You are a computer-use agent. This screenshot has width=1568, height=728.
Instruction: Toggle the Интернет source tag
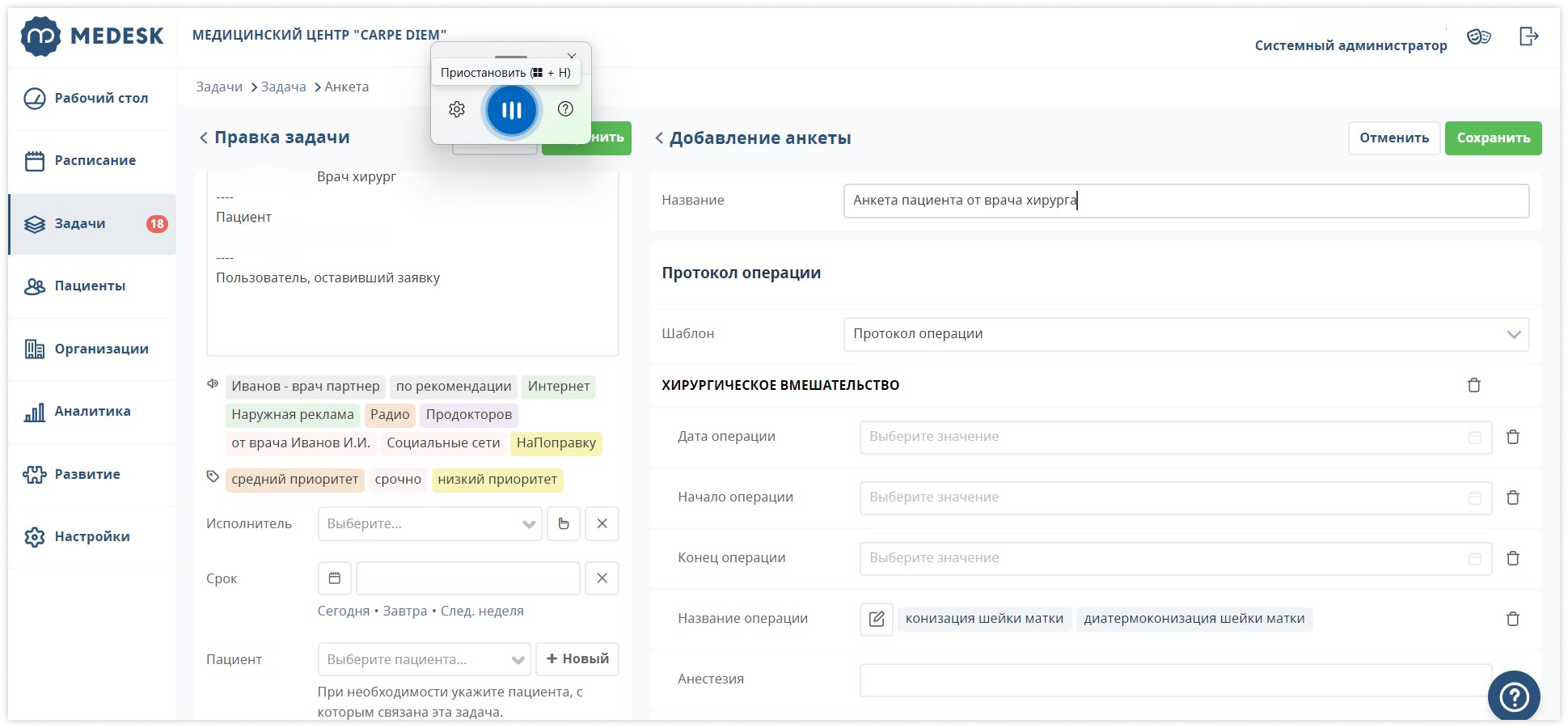[558, 387]
